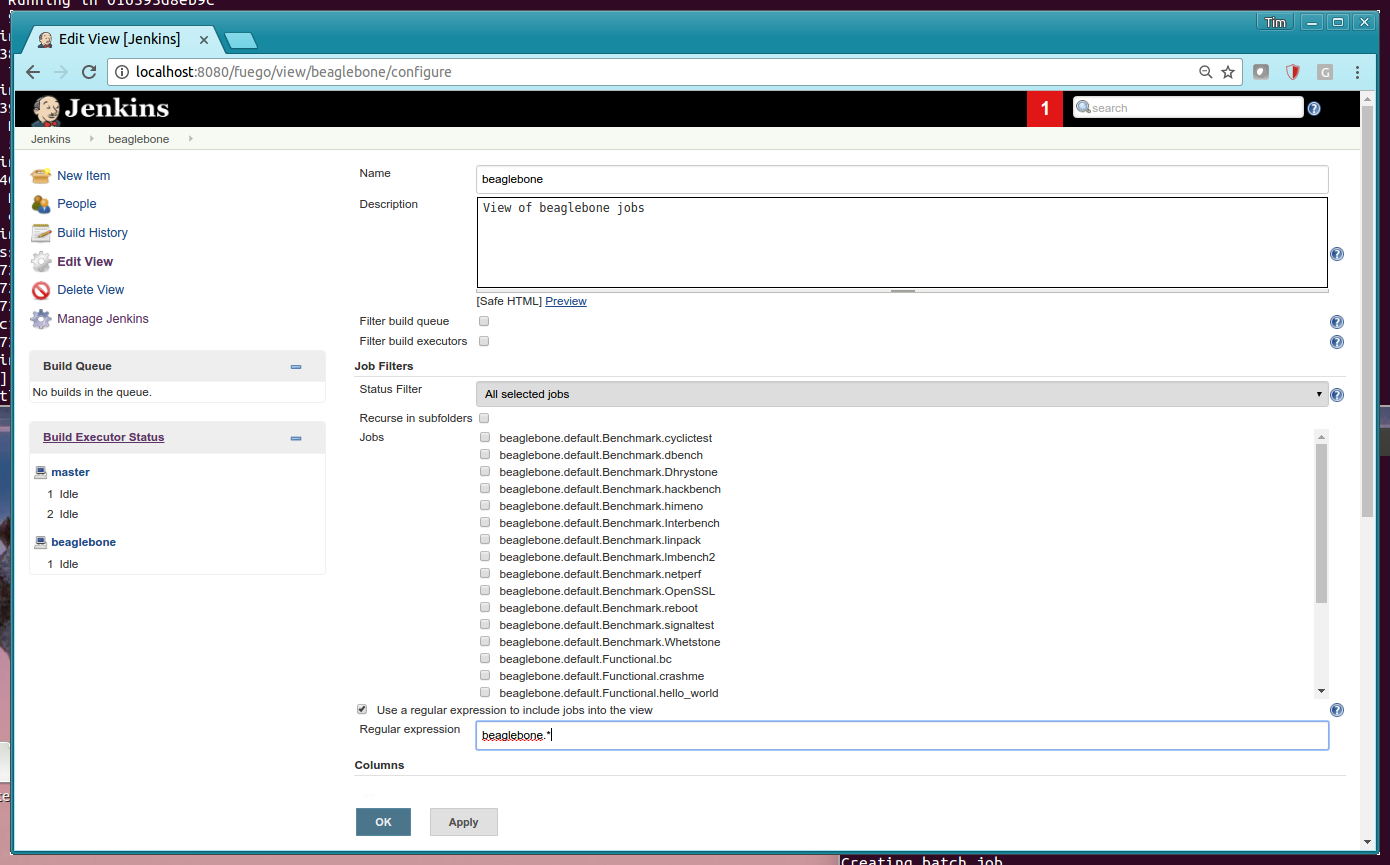The image size is (1390, 865).
Task: Click the zoom magnifier icon in the address bar
Action: (x=1205, y=72)
